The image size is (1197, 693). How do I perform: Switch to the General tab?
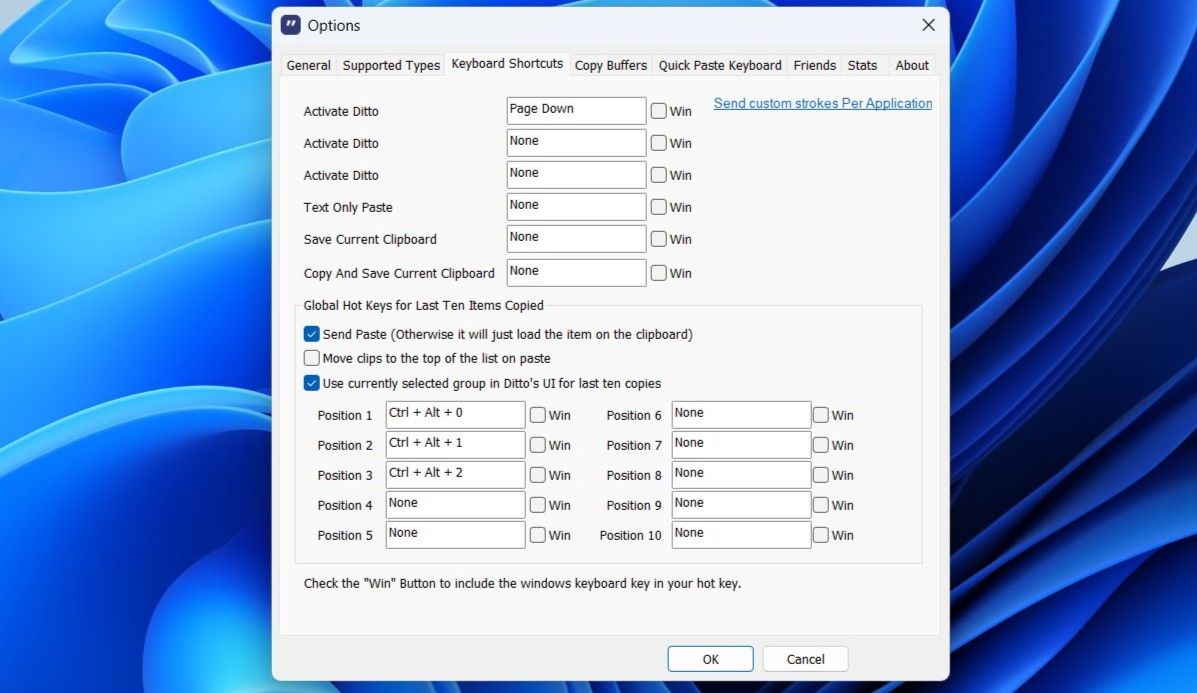coord(307,64)
